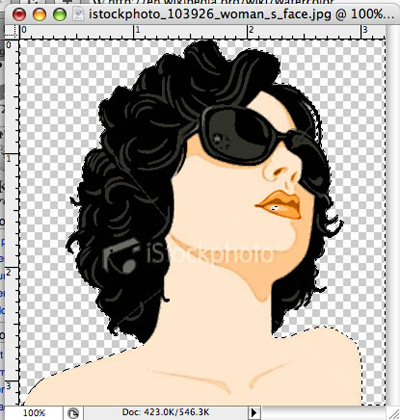Minimize the document with the yellow button
400x420 pixels.
(39, 15)
